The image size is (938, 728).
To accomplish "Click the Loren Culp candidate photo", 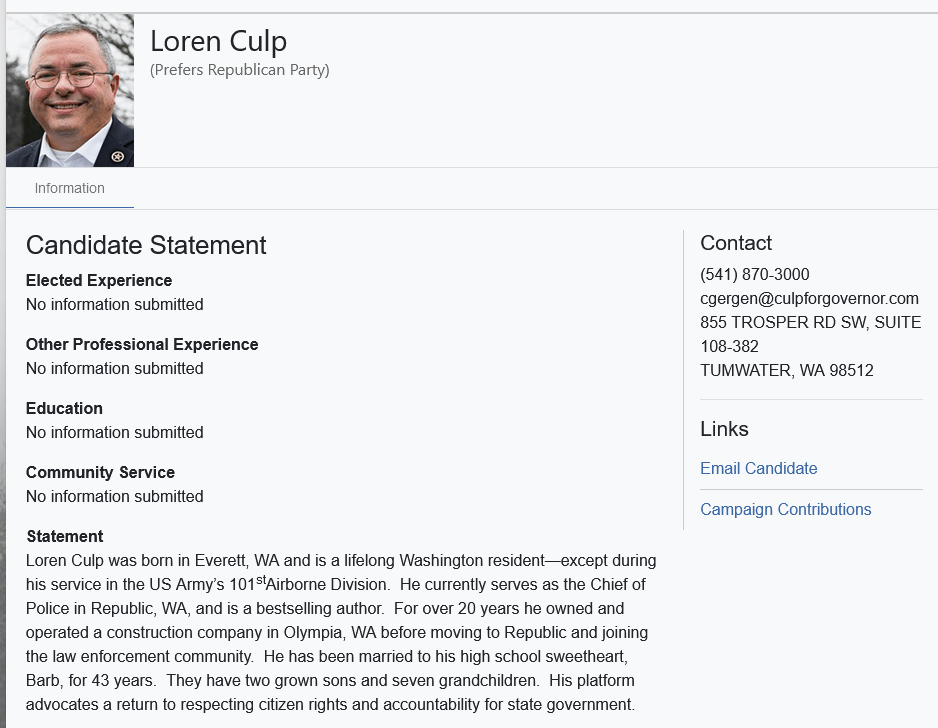I will [x=70, y=90].
